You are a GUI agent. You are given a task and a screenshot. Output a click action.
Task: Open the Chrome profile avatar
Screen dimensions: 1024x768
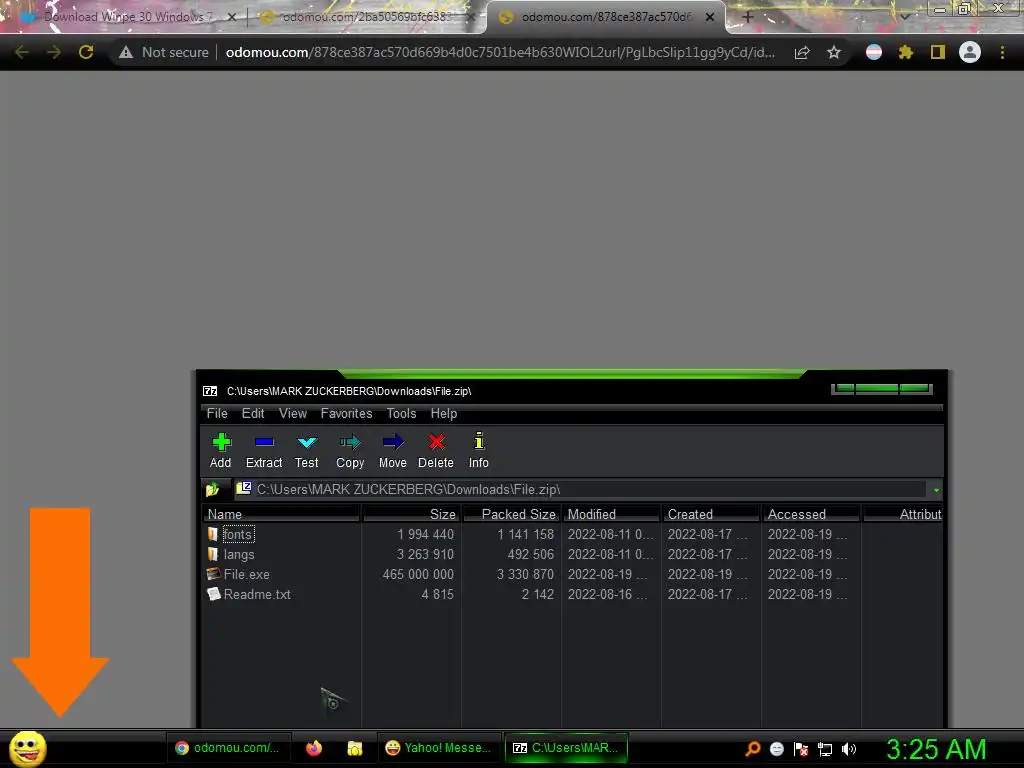point(970,52)
